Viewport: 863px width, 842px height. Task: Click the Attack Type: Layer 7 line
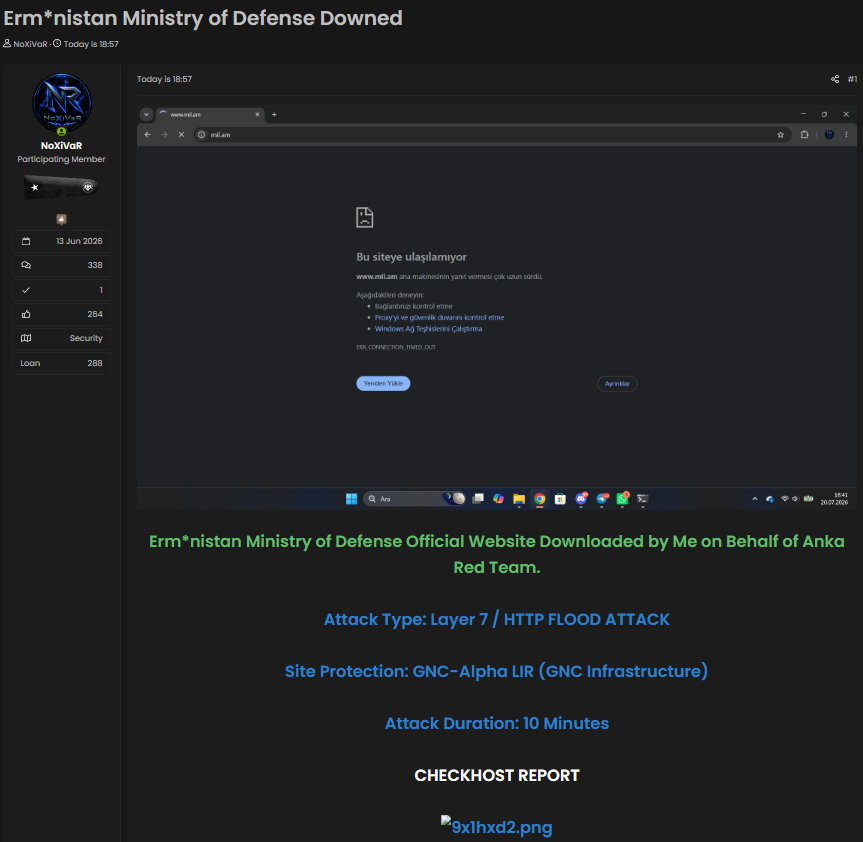pos(496,619)
